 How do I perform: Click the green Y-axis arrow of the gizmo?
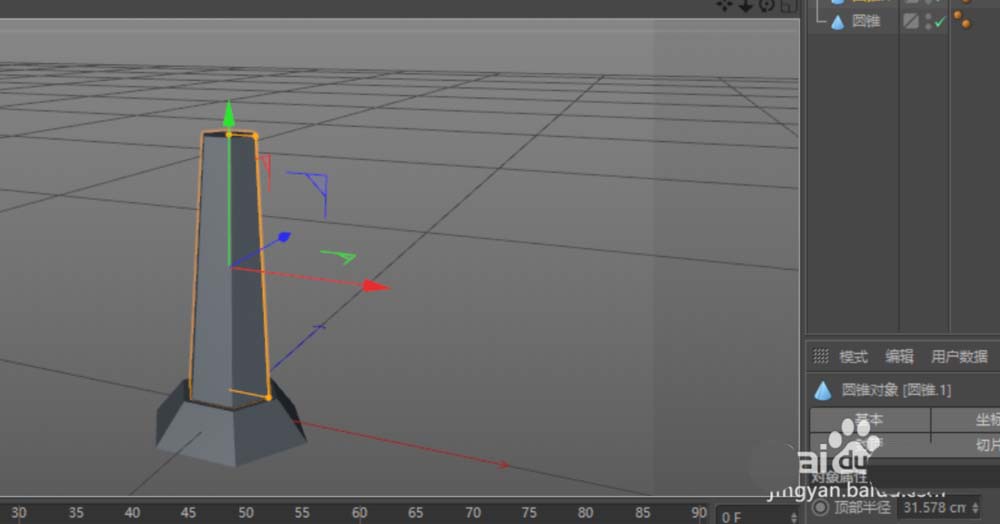[229, 112]
